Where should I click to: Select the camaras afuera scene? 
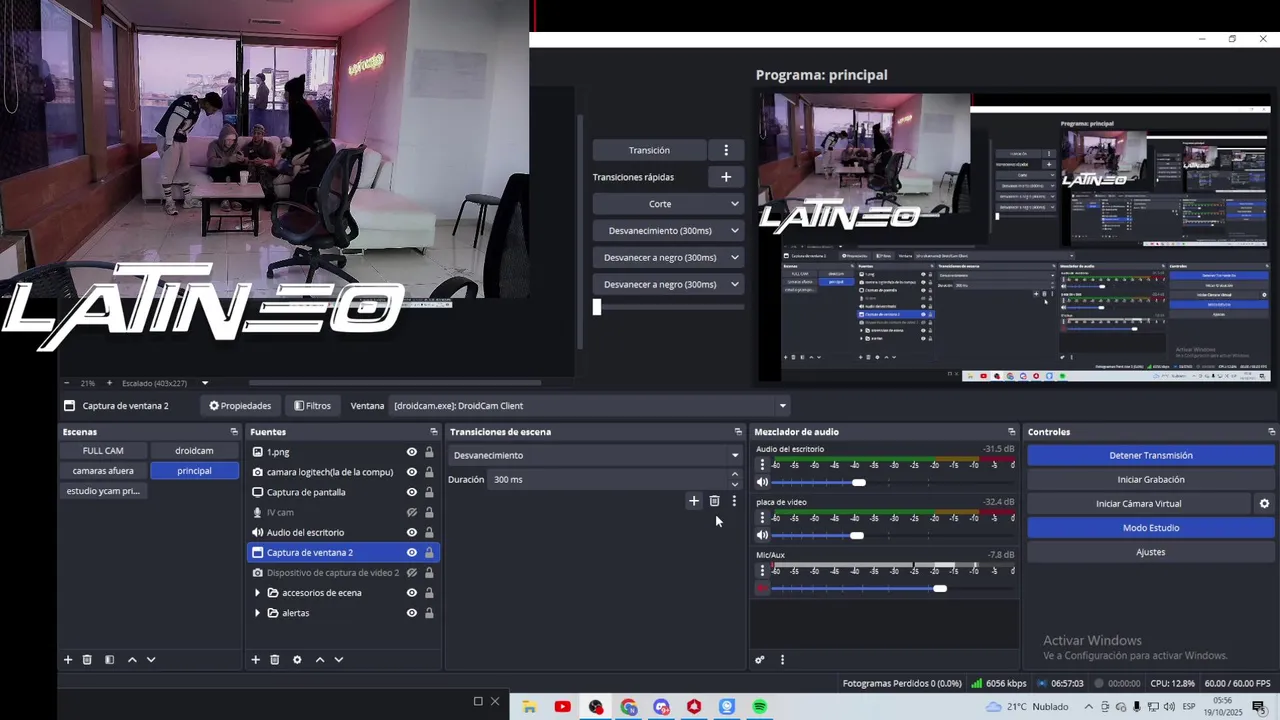[x=103, y=471]
